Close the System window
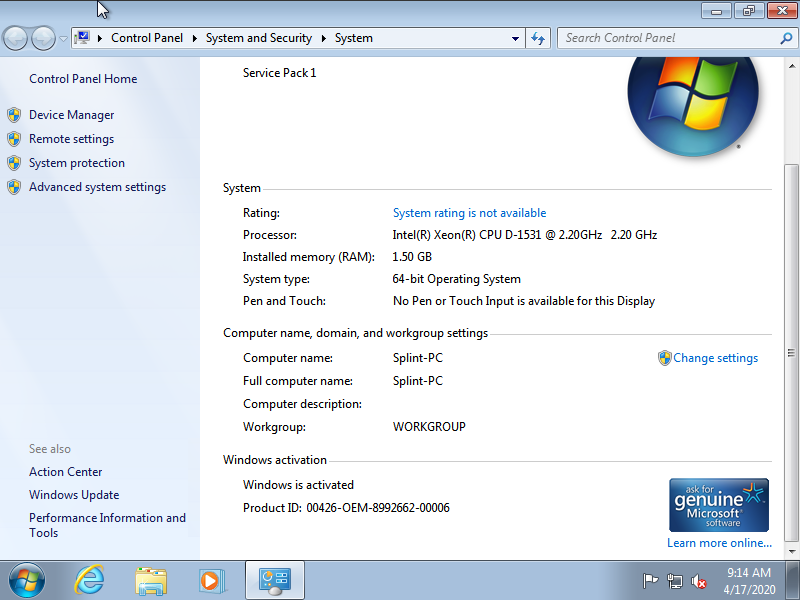Image resolution: width=800 pixels, height=600 pixels. coord(782,11)
